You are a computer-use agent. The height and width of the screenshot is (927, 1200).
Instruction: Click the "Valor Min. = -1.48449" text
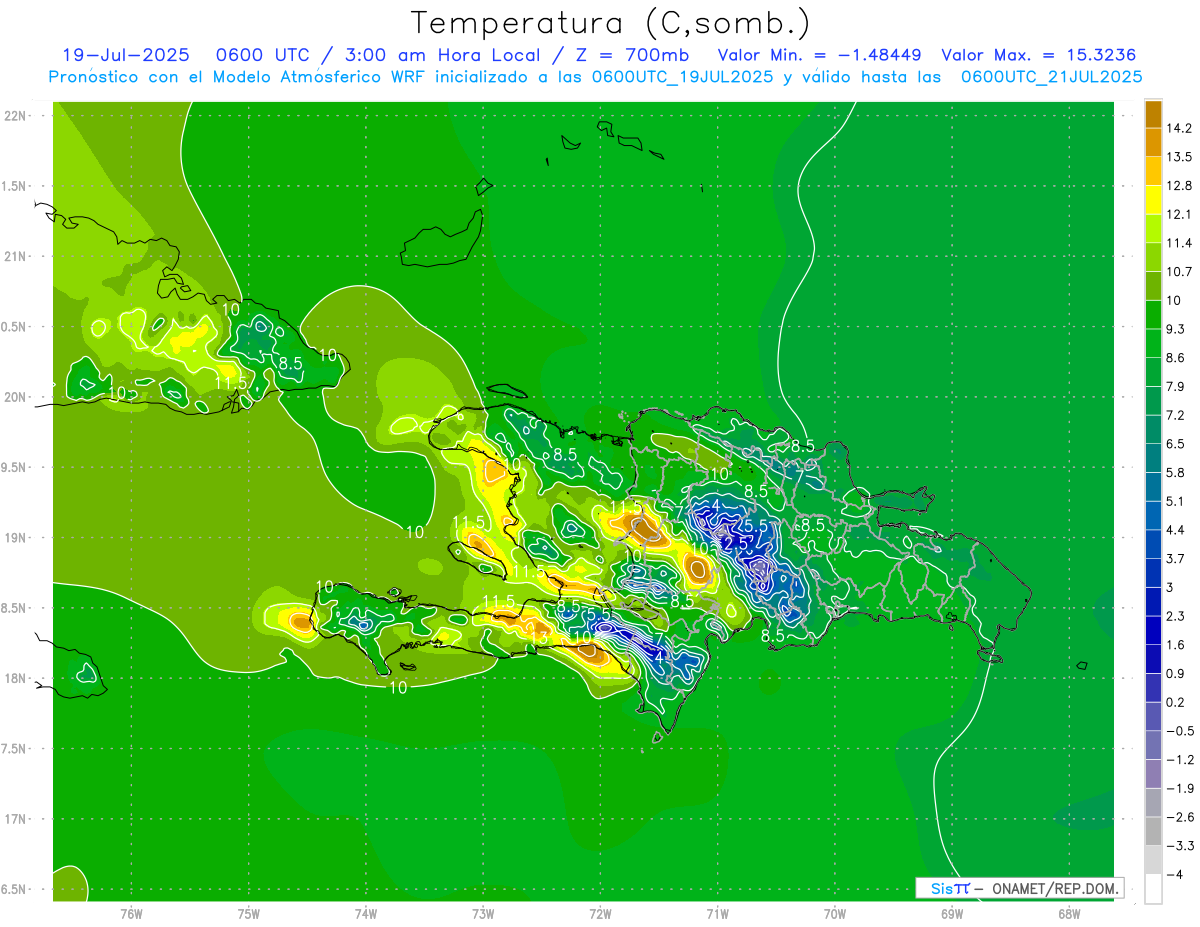pos(820,55)
